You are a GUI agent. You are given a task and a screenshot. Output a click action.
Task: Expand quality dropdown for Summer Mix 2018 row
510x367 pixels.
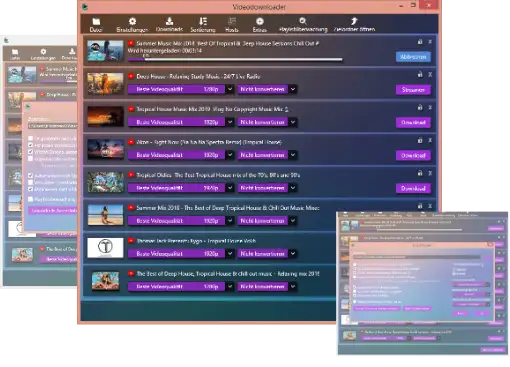[x=230, y=221]
